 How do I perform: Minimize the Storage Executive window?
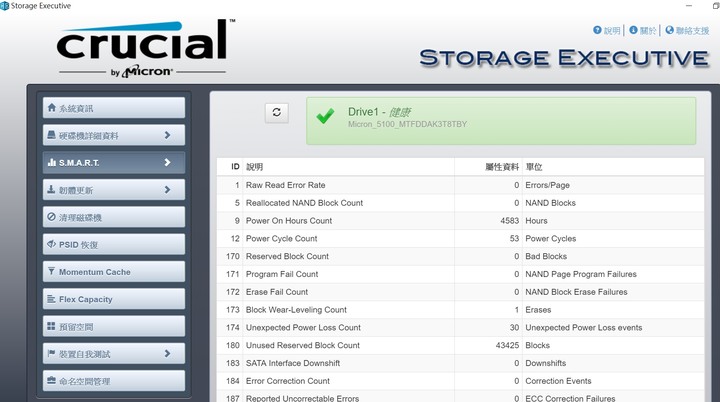click(x=689, y=6)
